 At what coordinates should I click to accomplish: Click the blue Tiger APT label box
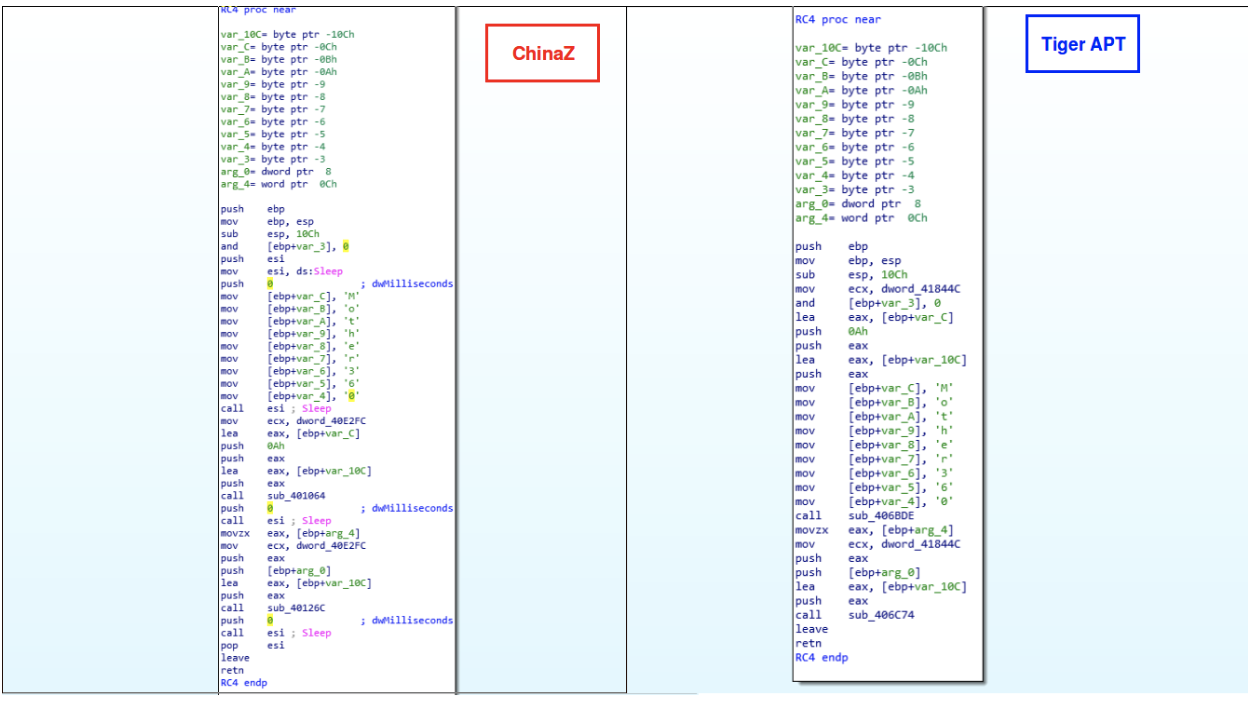coord(1082,44)
